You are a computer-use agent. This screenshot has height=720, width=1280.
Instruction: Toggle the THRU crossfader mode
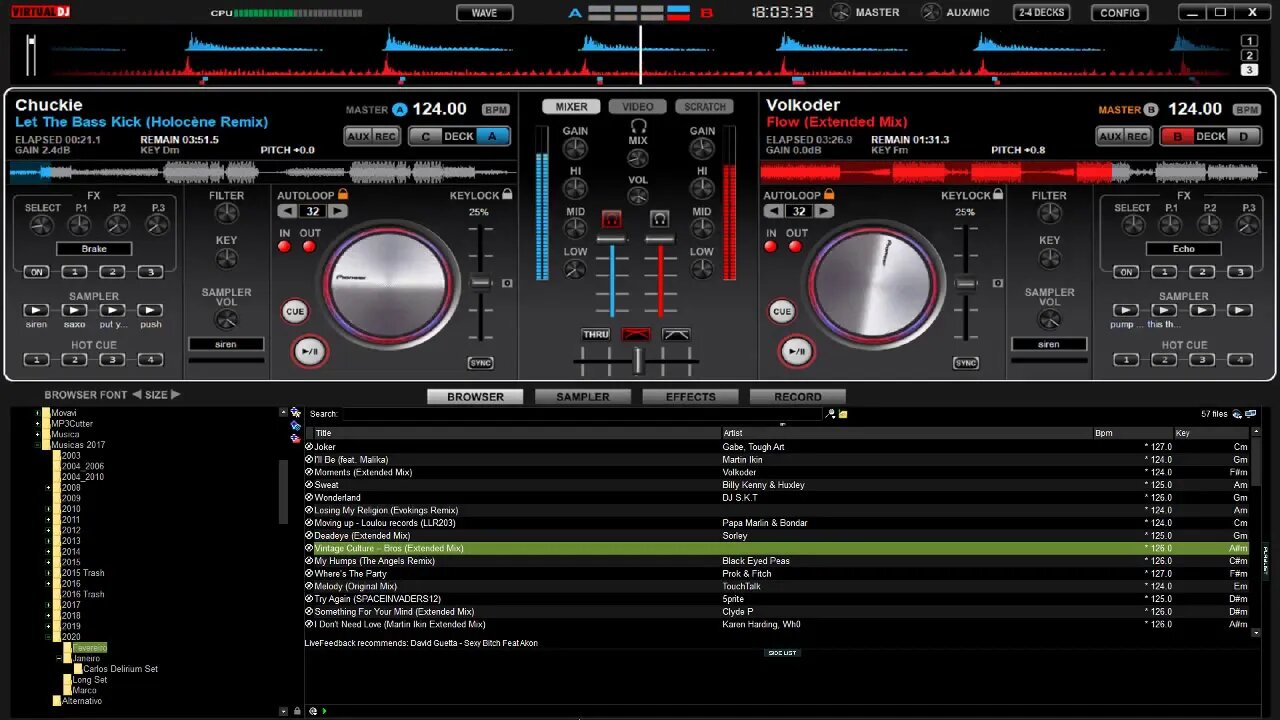tap(596, 335)
